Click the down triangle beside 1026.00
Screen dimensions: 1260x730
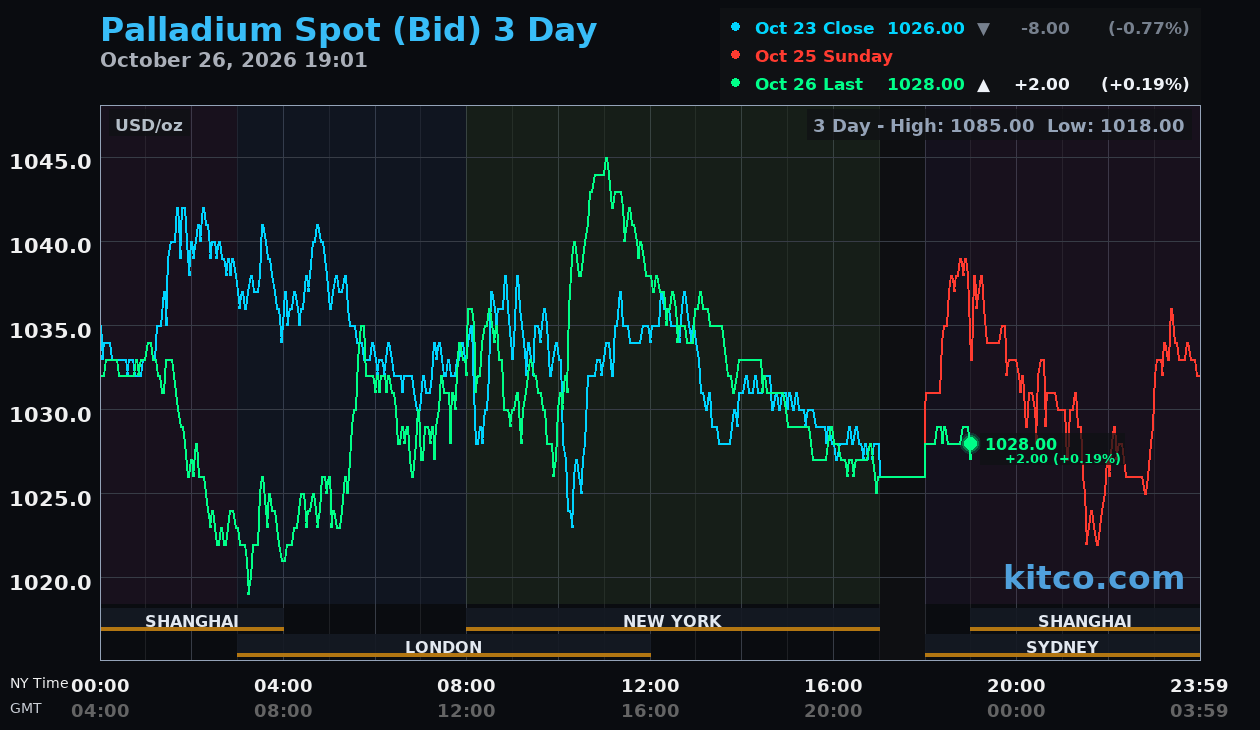pyautogui.click(x=983, y=29)
